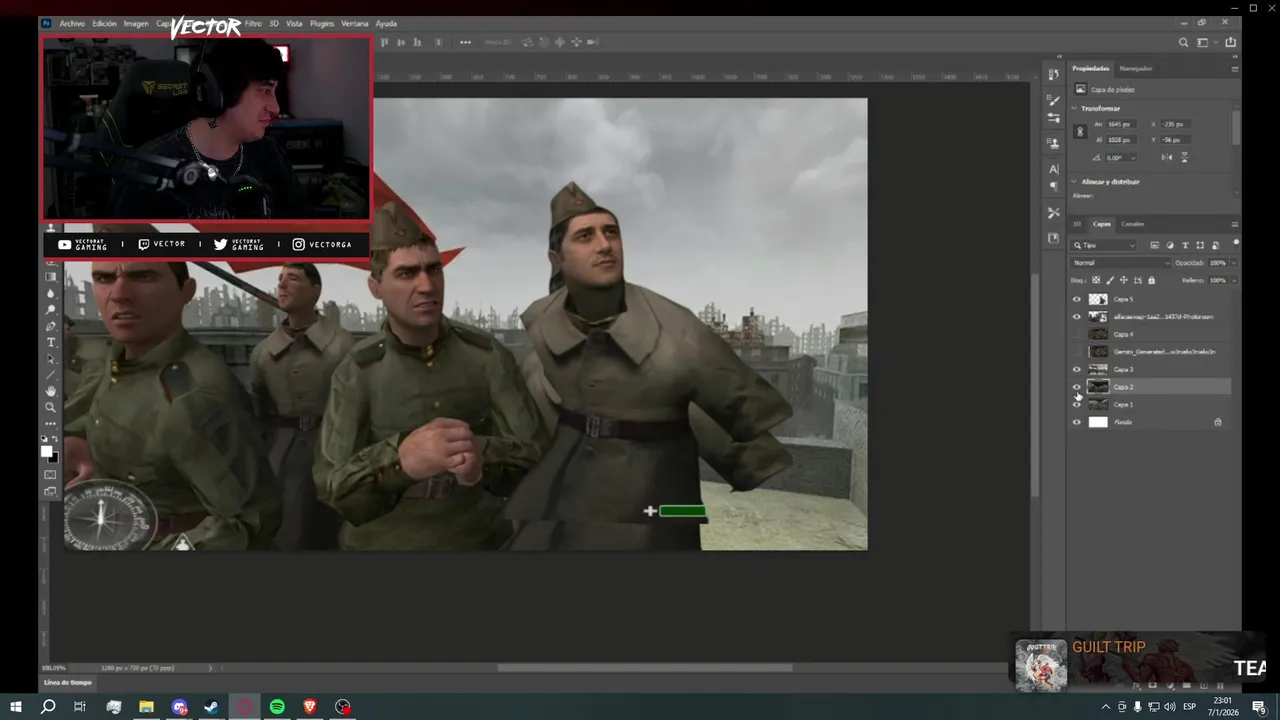Filter layers by type layer icon

[x=1185, y=245]
